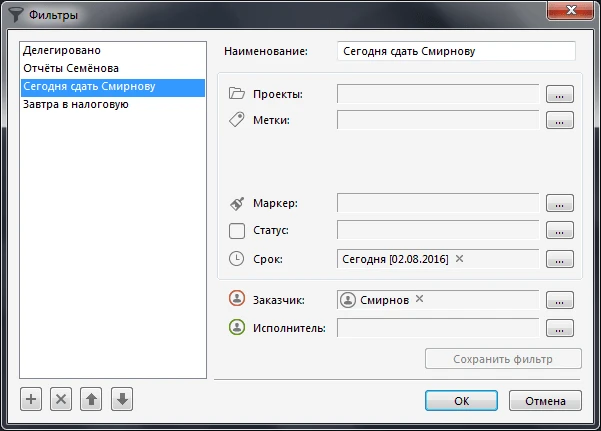Click the Заказчик person icon
Image resolution: width=601 pixels, height=431 pixels.
(237, 299)
